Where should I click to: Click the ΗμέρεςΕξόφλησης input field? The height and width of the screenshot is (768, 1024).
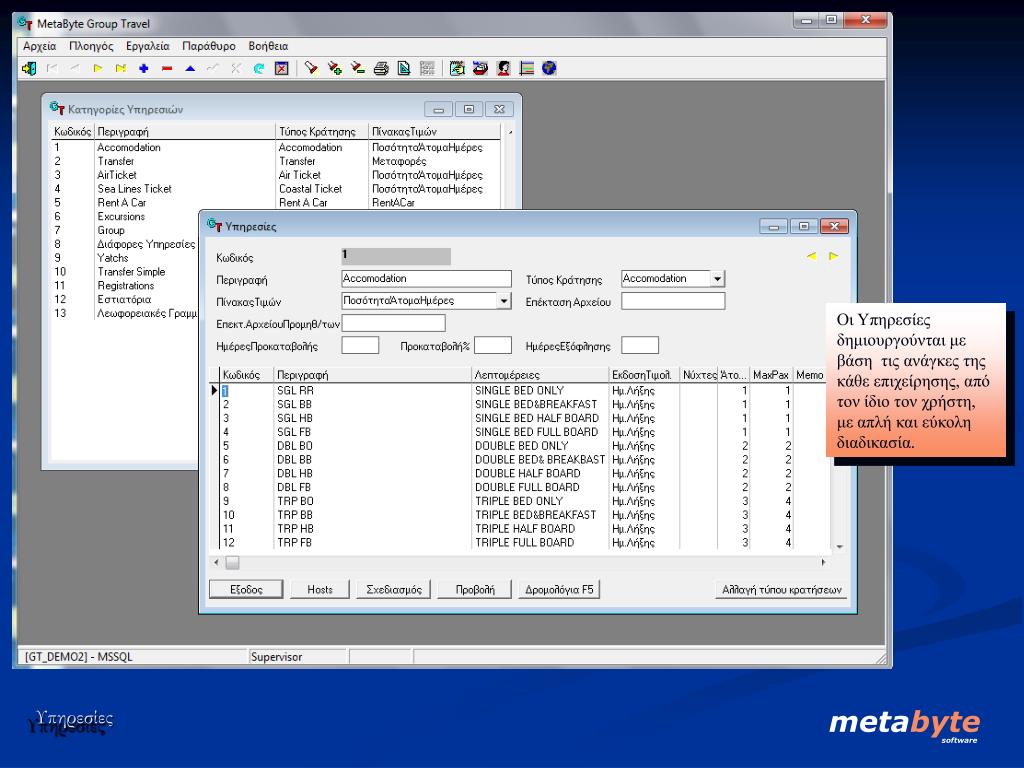tap(640, 345)
